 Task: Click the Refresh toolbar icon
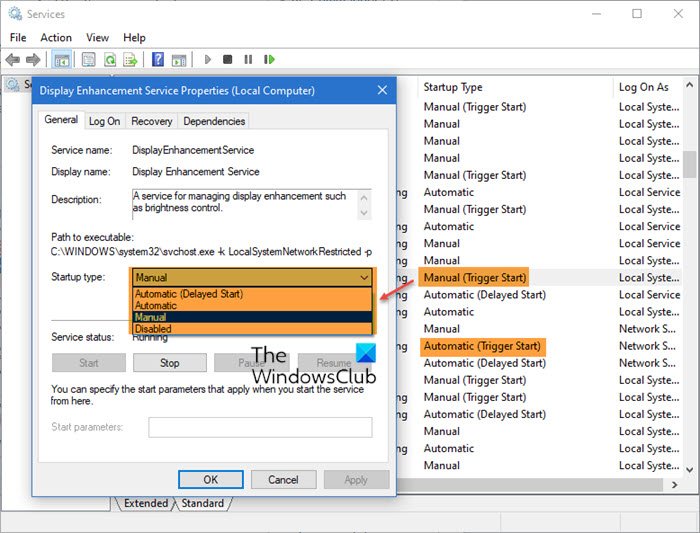(x=108, y=60)
